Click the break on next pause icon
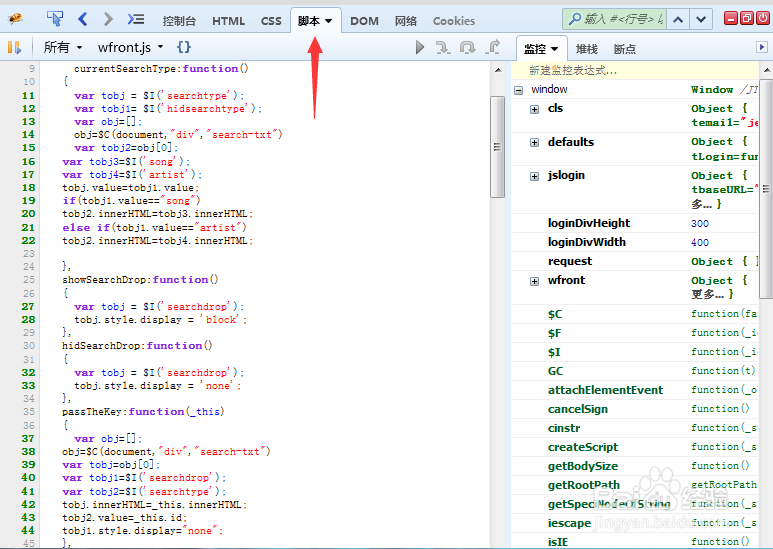This screenshot has height=549, width=773. click(14, 47)
